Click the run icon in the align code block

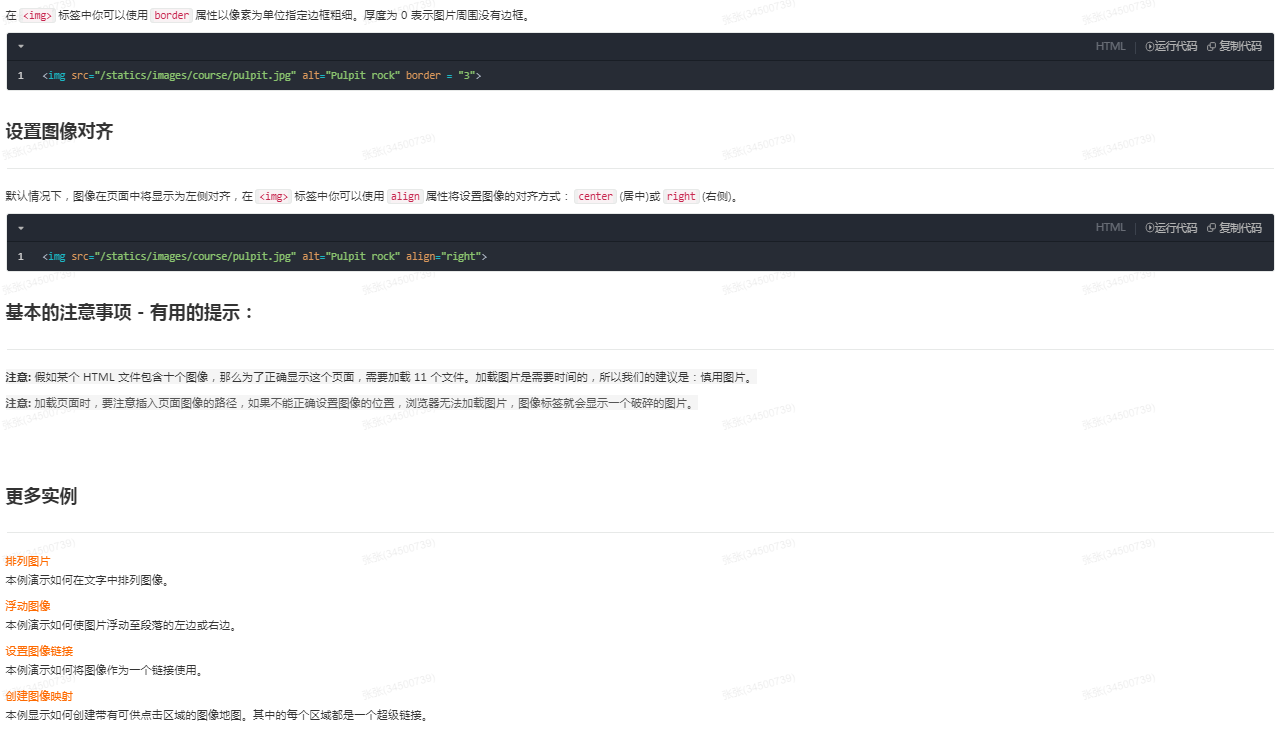pos(1150,227)
